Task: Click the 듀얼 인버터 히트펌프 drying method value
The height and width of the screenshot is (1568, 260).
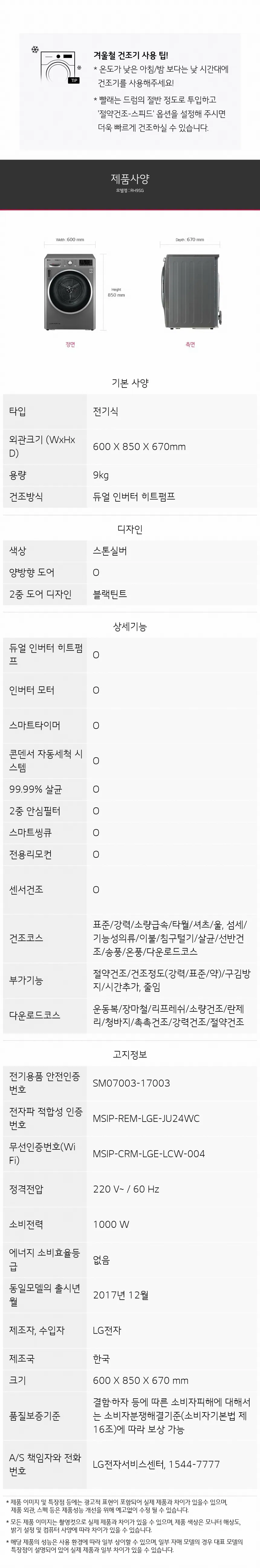Action: [x=134, y=497]
